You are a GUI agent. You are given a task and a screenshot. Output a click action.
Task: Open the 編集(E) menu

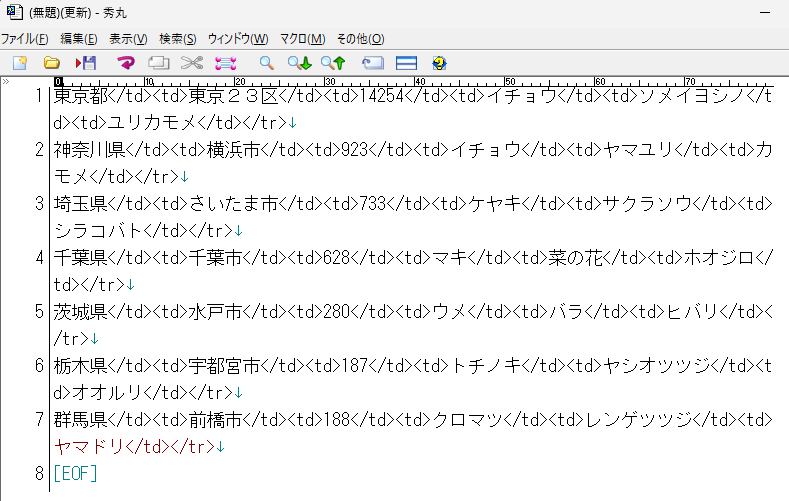(x=78, y=39)
